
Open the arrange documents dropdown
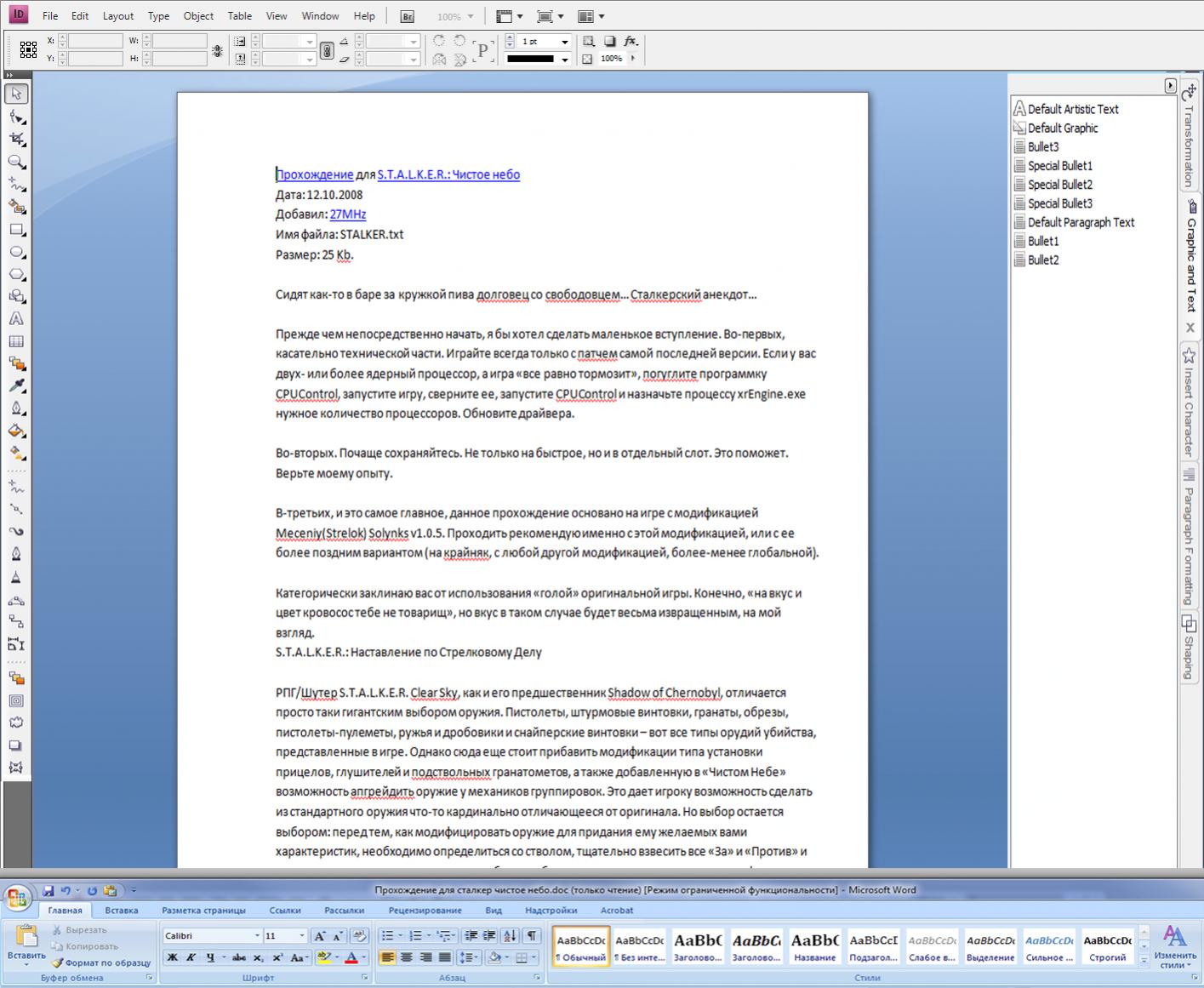[592, 16]
